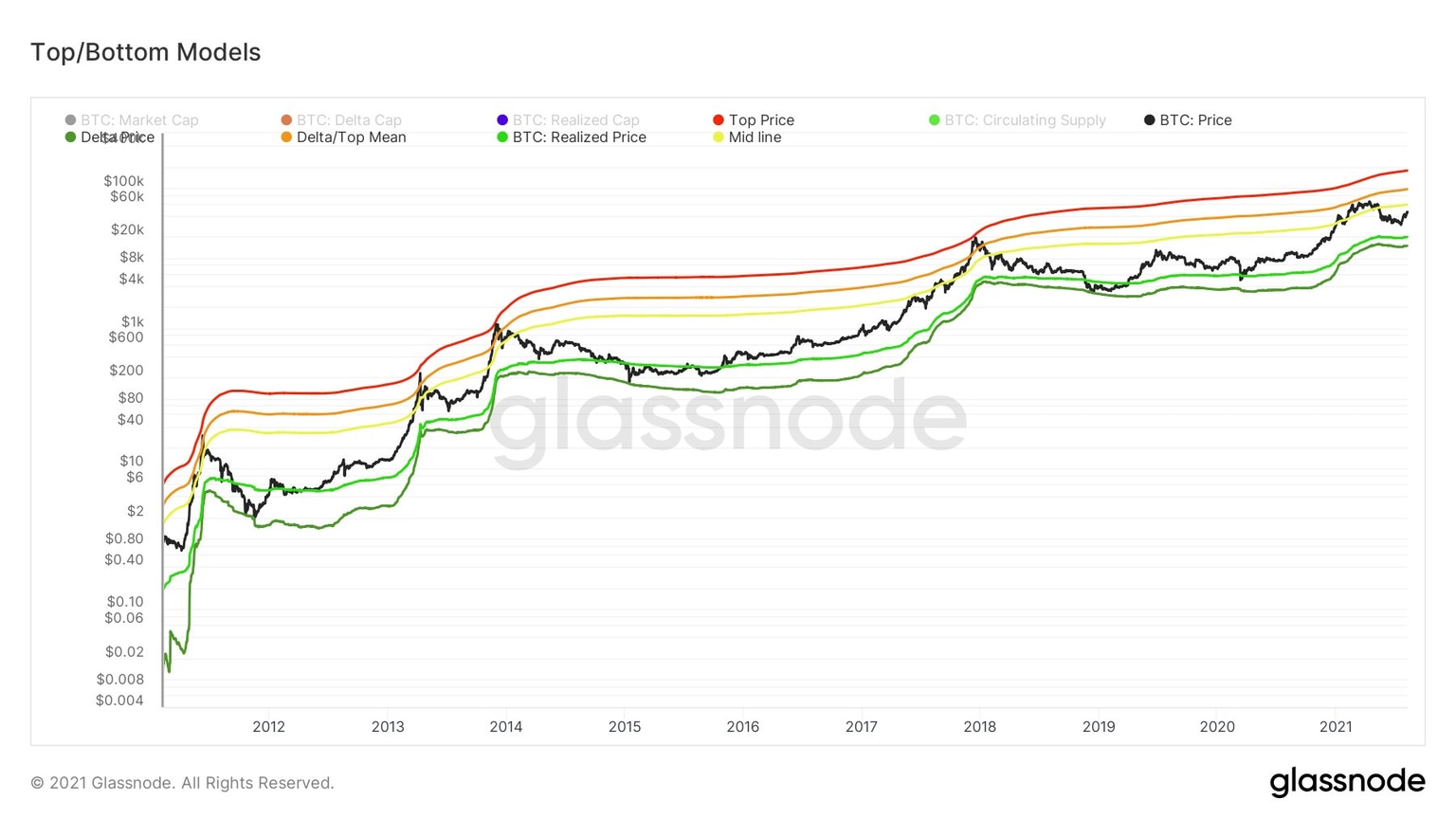Viewport: 1456px width, 819px height.
Task: Click the Top/Bottom Models chart title
Action: [145, 52]
